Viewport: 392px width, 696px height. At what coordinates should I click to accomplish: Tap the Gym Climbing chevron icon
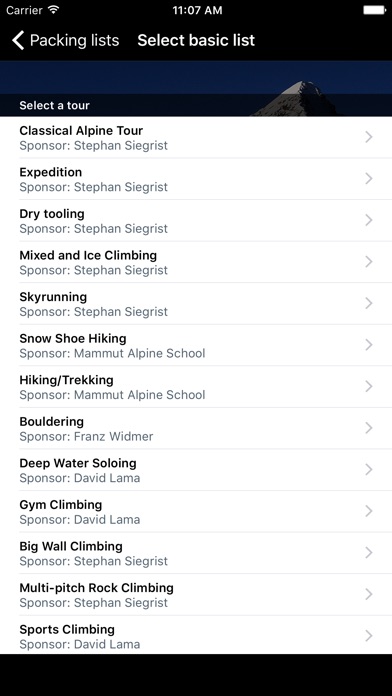coord(368,511)
